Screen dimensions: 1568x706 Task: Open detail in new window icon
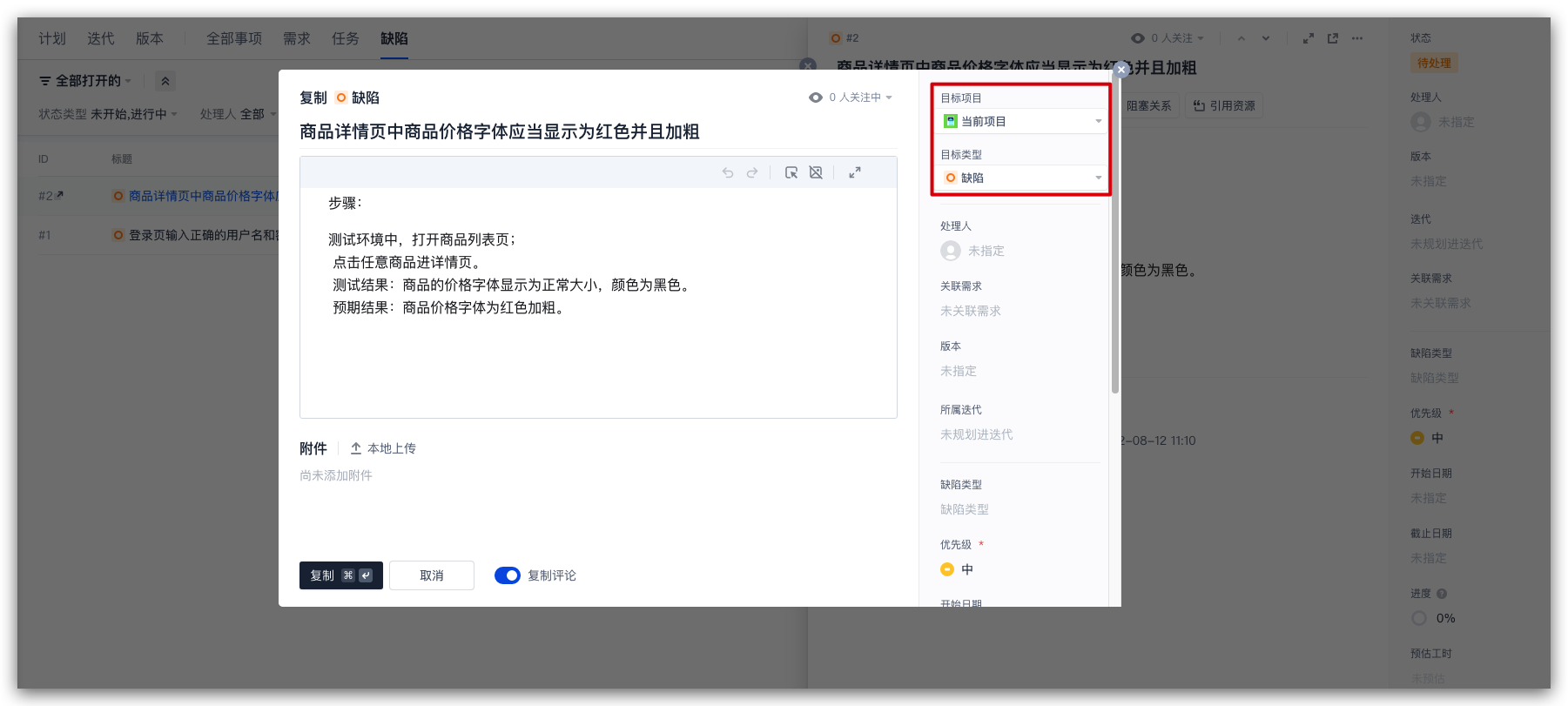pyautogui.click(x=1333, y=38)
